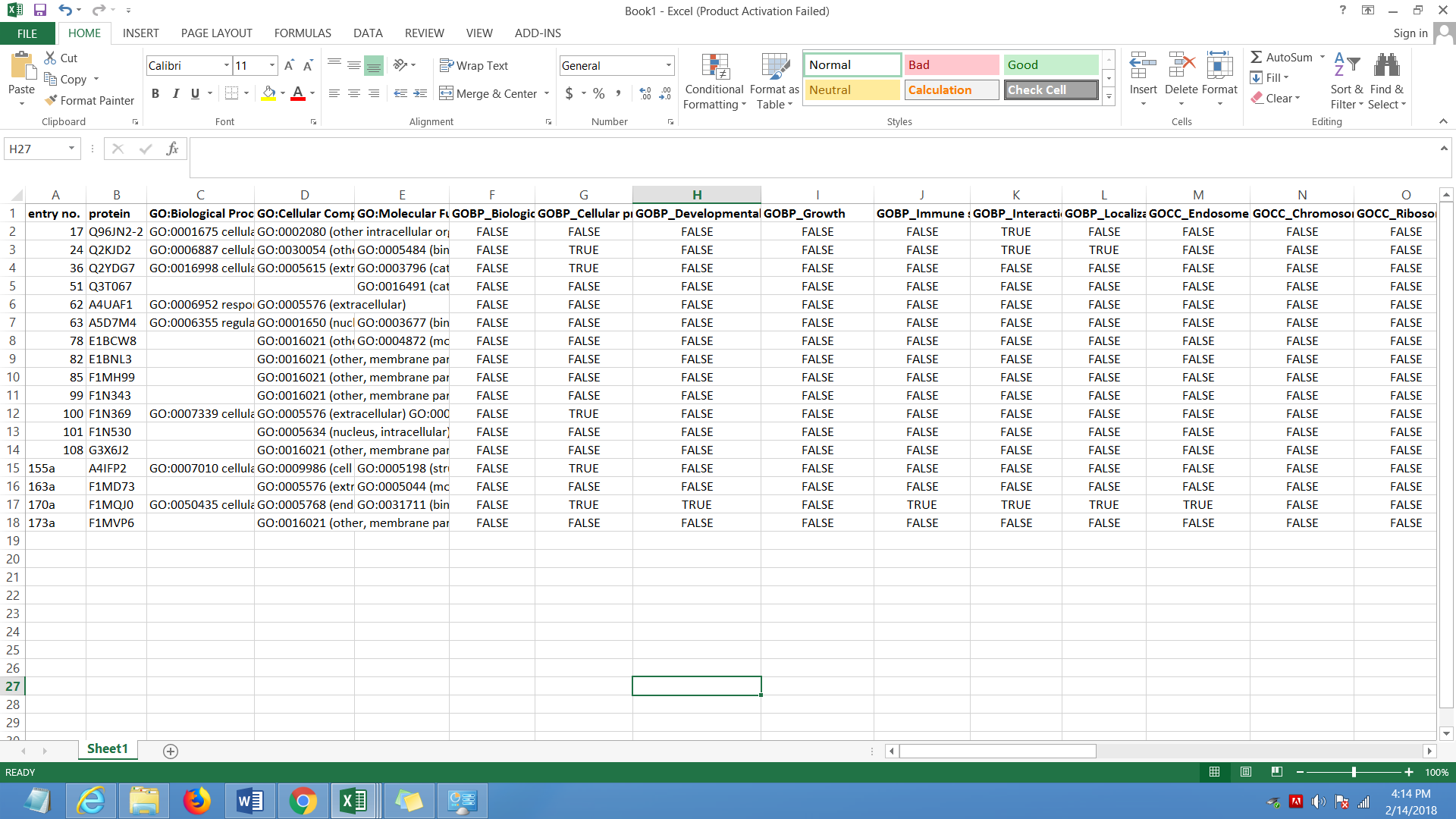Click the Percent Style icon
Image resolution: width=1456 pixels, height=819 pixels.
(599, 93)
